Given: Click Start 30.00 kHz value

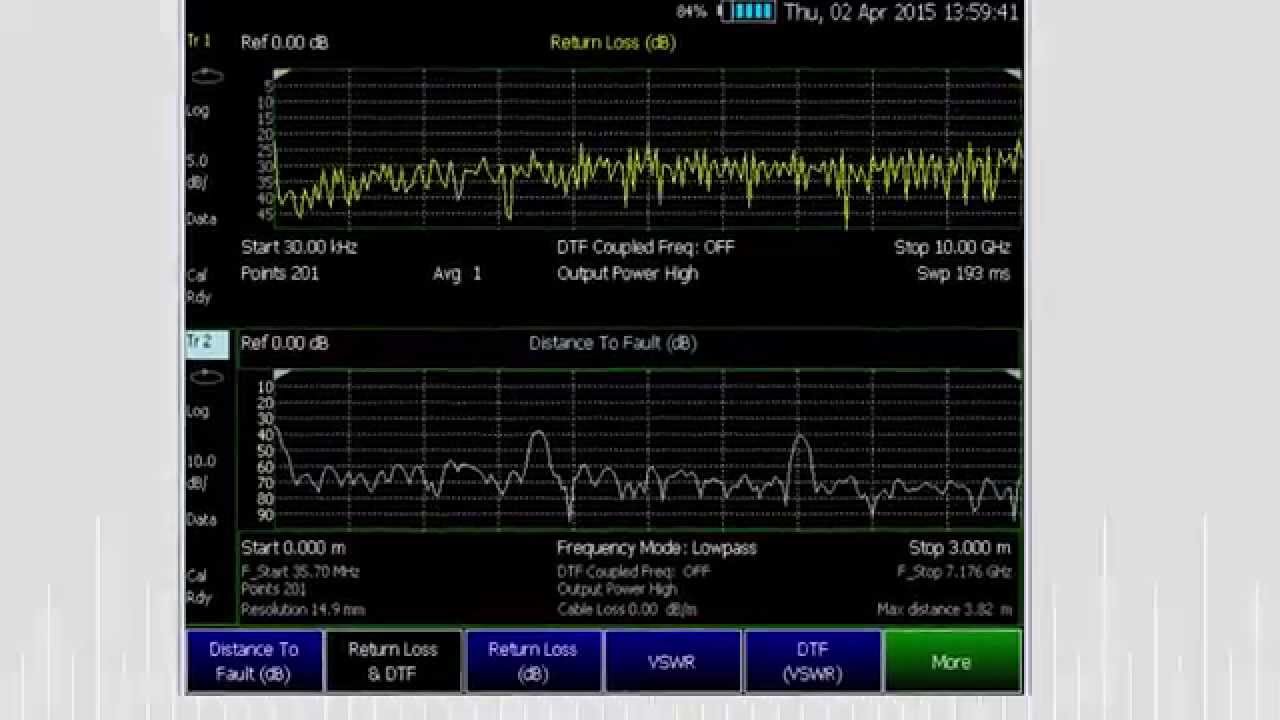Looking at the screenshot, I should (x=299, y=247).
